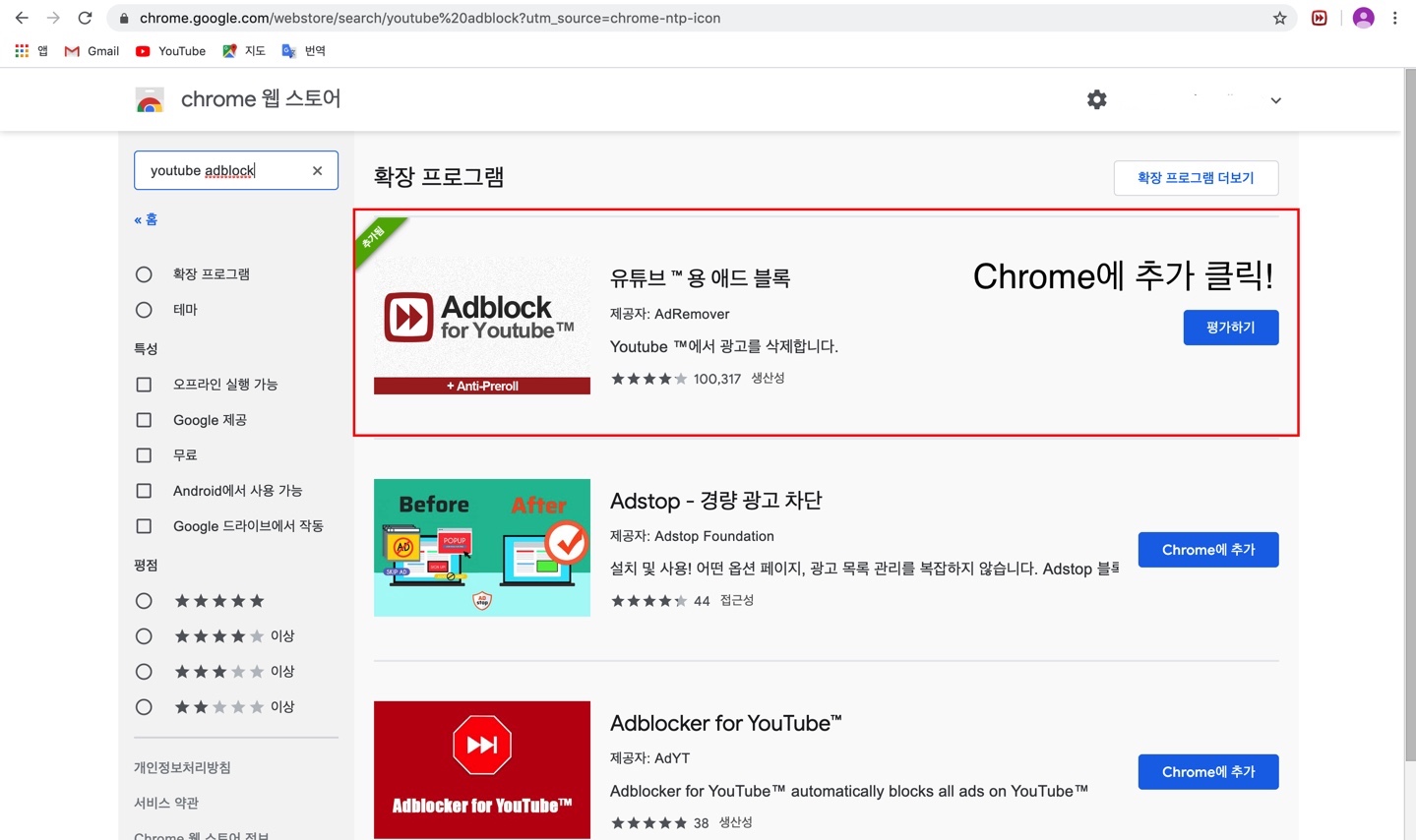Click the Chrome Web Store logo

(x=150, y=99)
